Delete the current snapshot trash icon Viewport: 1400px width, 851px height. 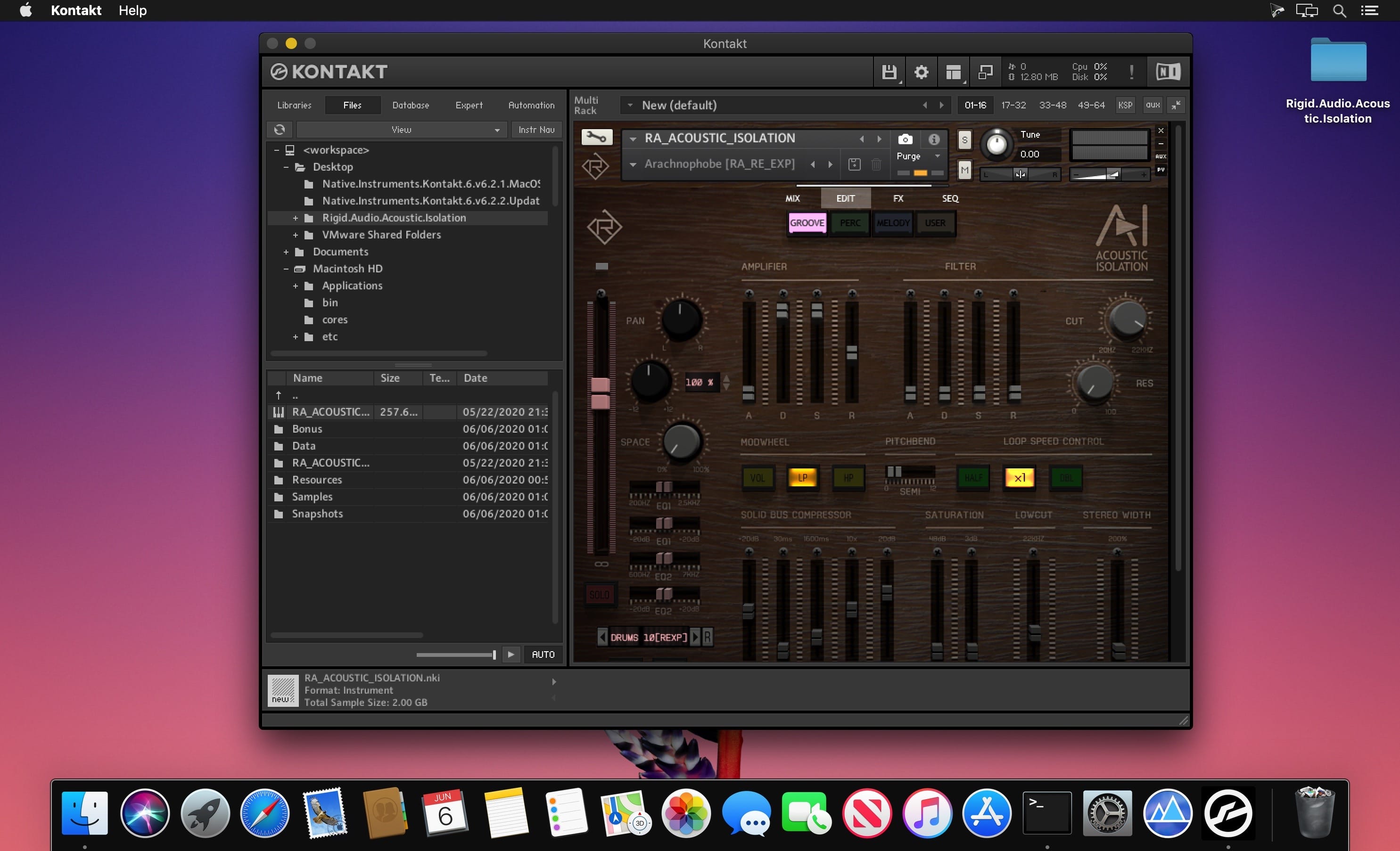[876, 164]
